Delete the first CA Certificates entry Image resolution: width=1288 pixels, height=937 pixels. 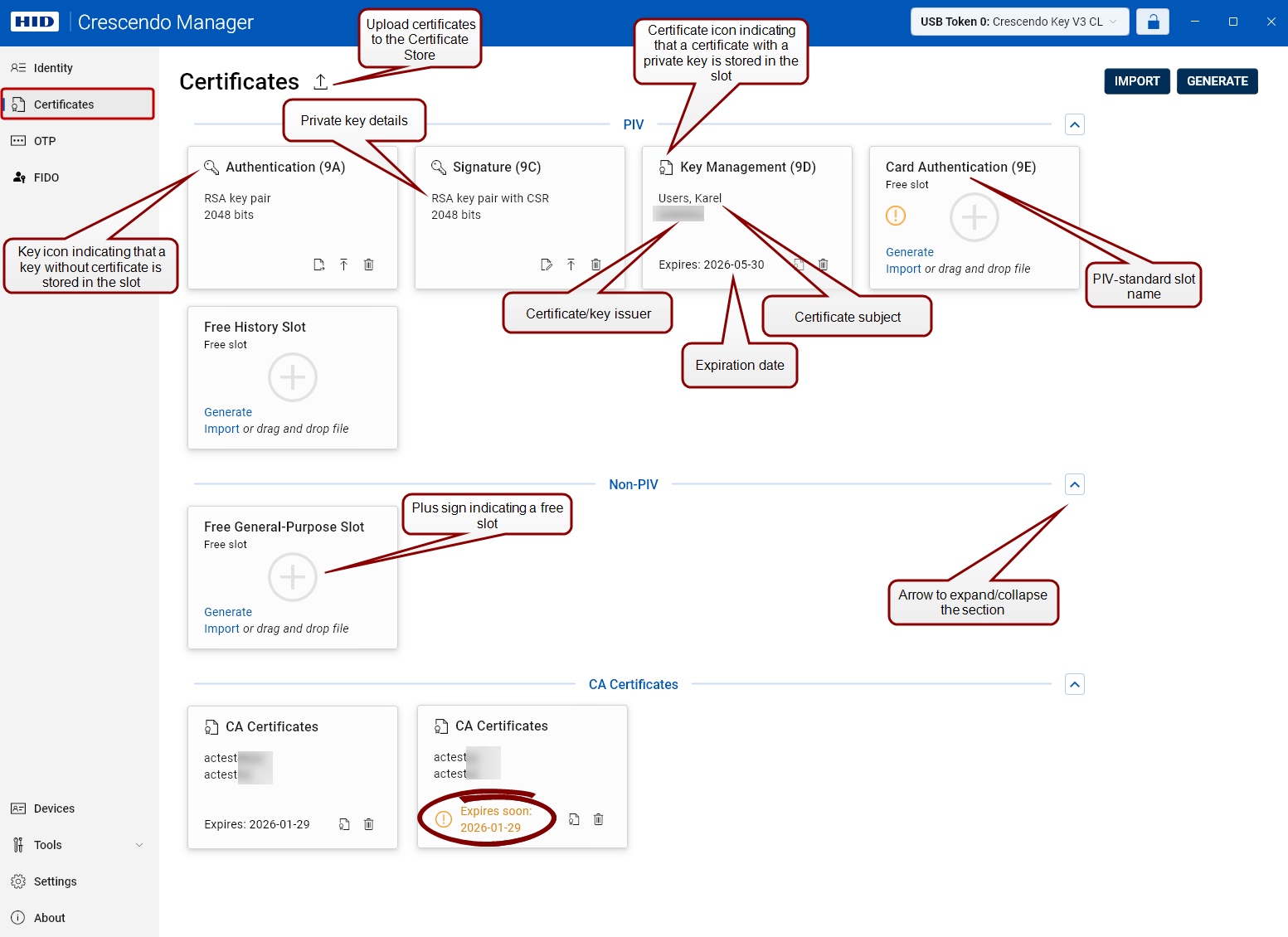[368, 824]
